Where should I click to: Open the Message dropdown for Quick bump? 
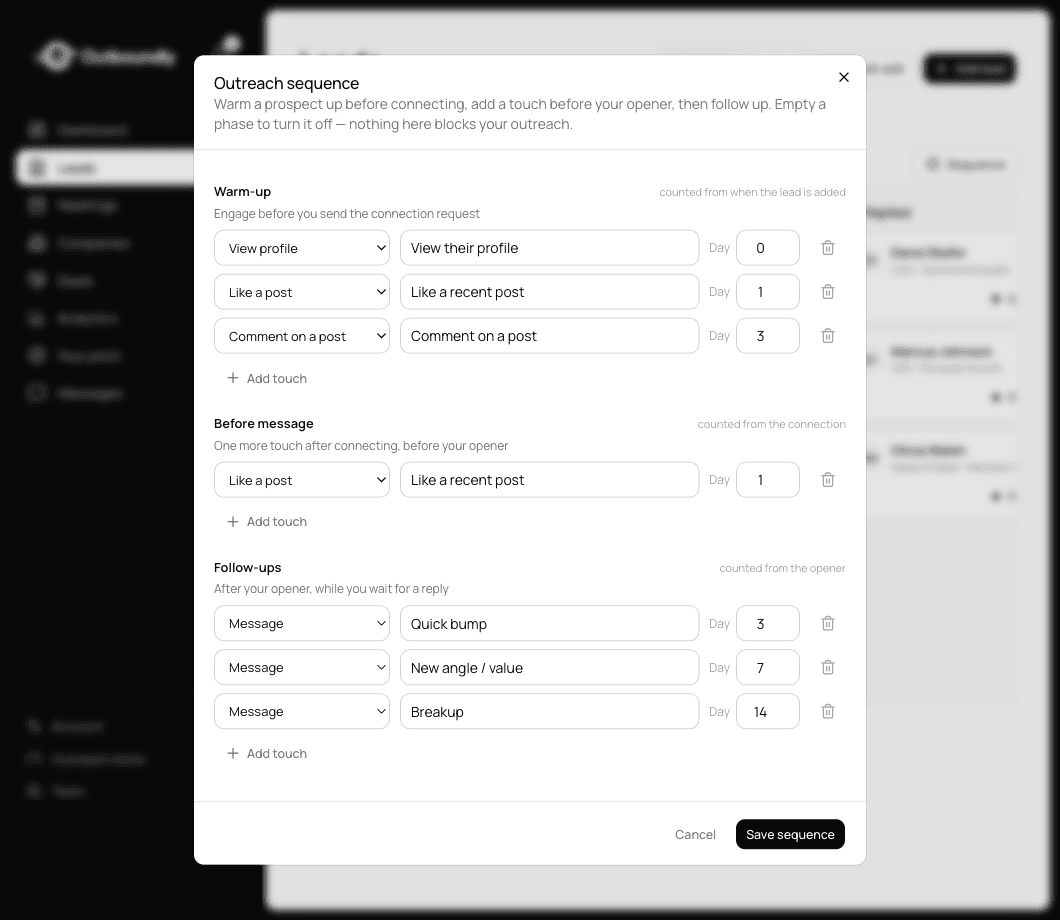click(302, 623)
